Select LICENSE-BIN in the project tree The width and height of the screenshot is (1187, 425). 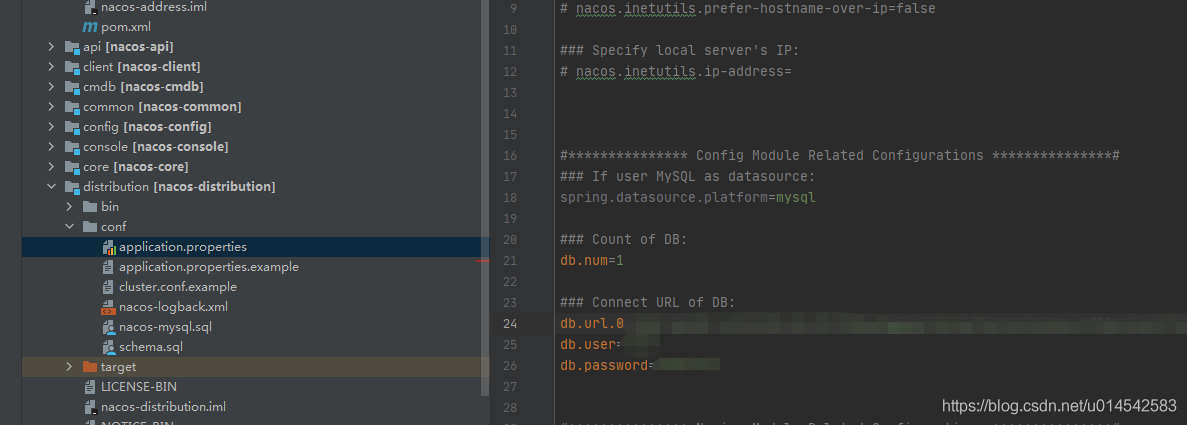[x=139, y=386]
